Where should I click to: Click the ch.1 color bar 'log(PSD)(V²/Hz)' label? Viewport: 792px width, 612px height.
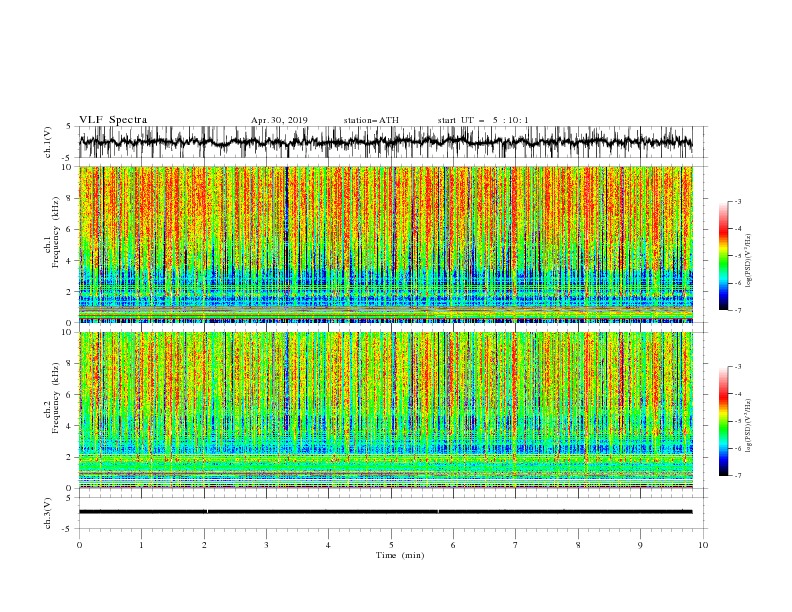pyautogui.click(x=748, y=261)
